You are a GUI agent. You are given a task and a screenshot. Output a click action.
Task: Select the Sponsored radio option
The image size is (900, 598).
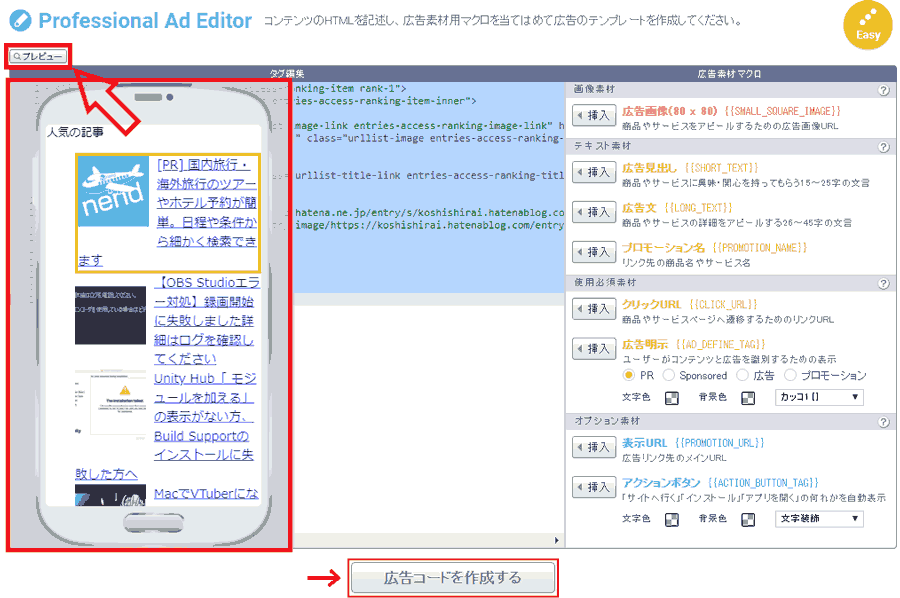[668, 375]
